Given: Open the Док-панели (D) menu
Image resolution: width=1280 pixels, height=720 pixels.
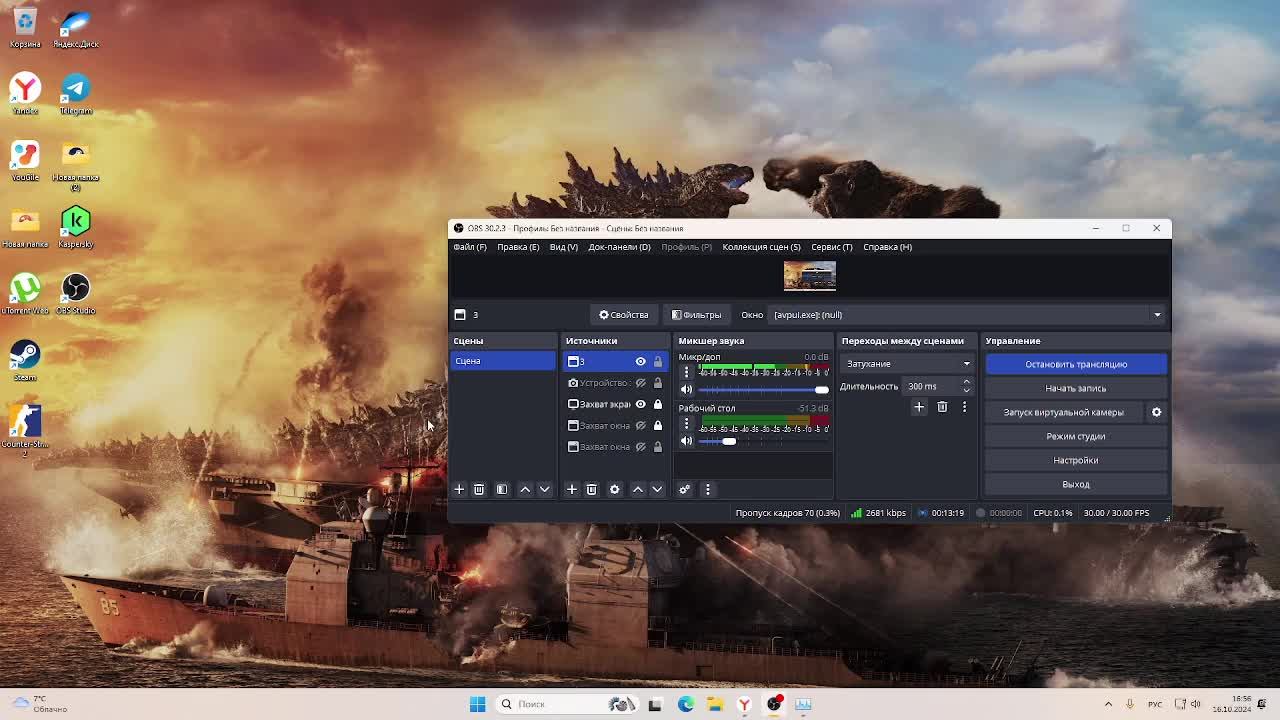Looking at the screenshot, I should click(619, 247).
